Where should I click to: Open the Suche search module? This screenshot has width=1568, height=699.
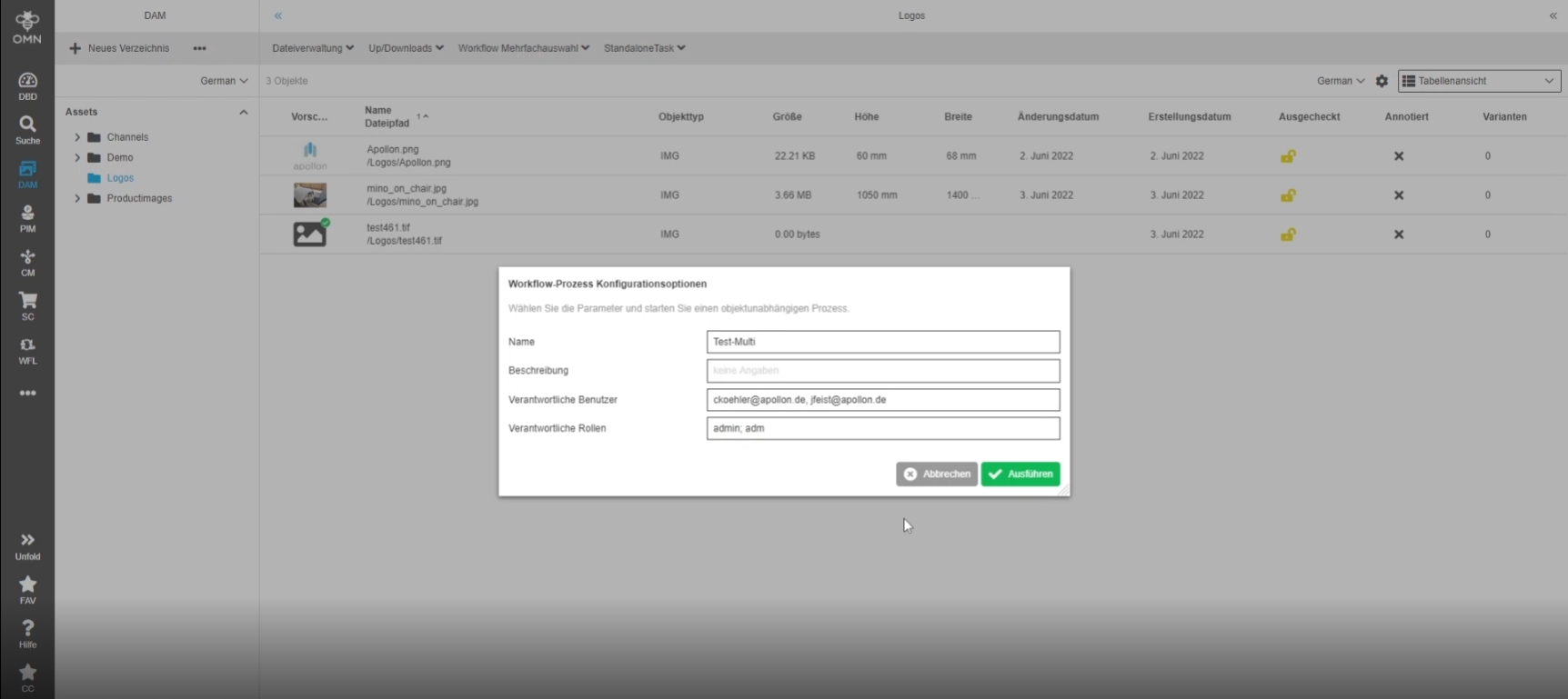[27, 129]
